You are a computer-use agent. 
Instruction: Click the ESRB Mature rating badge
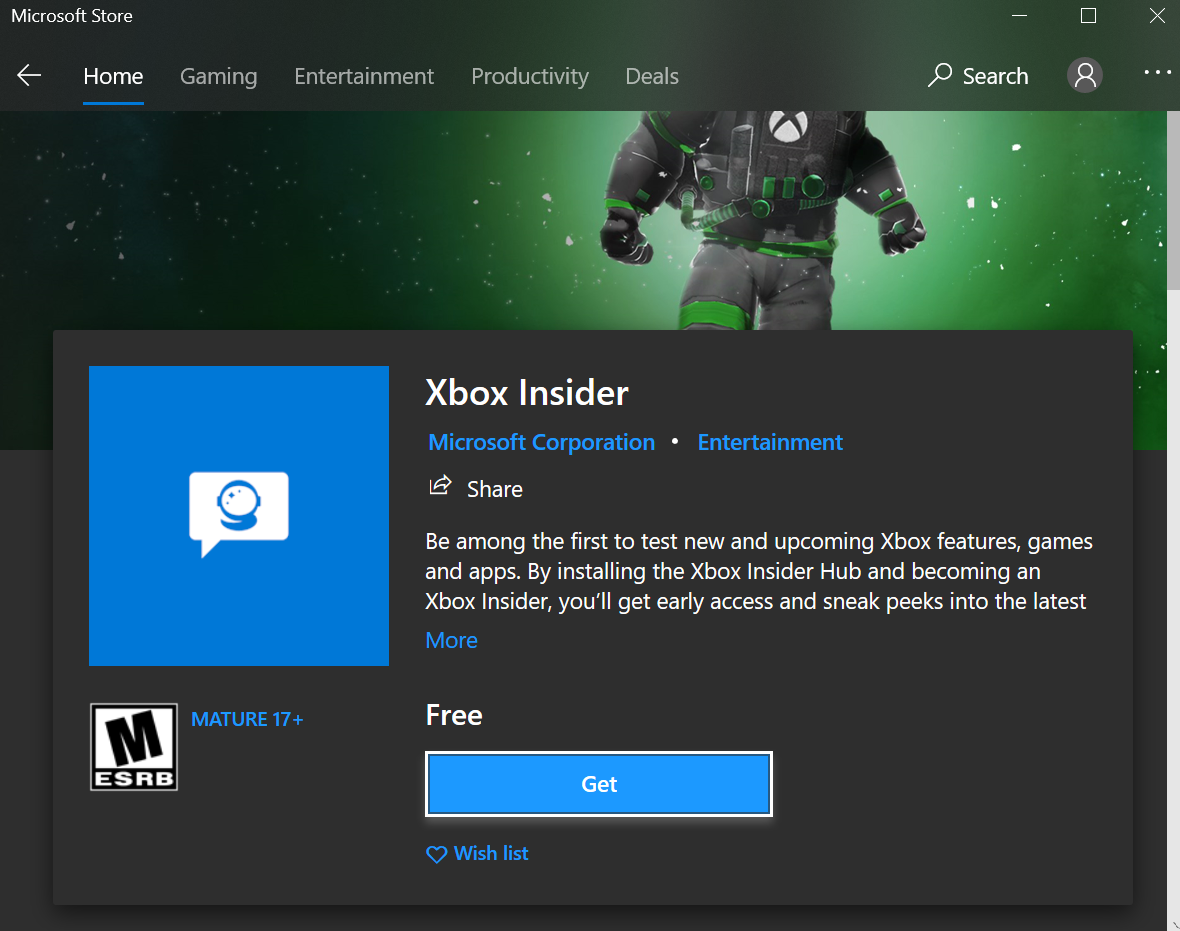click(133, 747)
